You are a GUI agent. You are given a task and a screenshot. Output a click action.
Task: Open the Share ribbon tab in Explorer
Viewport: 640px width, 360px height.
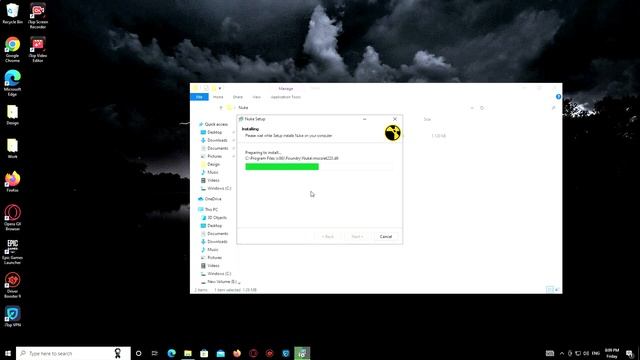coord(238,97)
